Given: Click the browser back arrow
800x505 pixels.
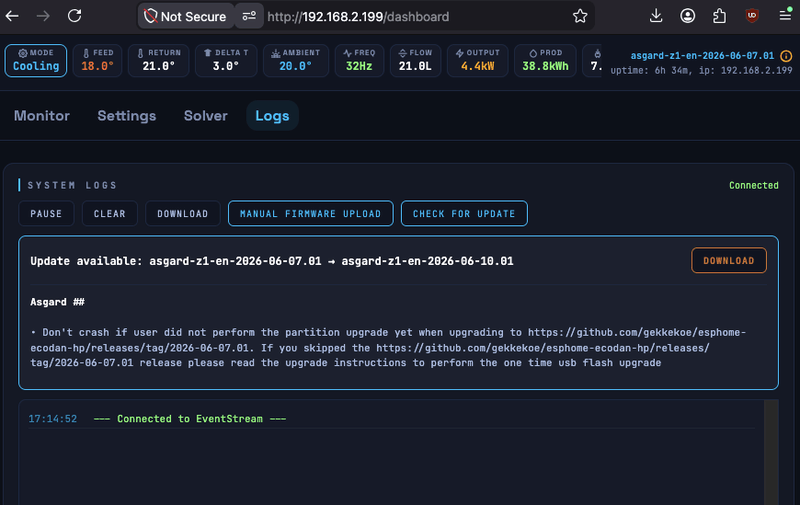Looking at the screenshot, I should point(12,16).
